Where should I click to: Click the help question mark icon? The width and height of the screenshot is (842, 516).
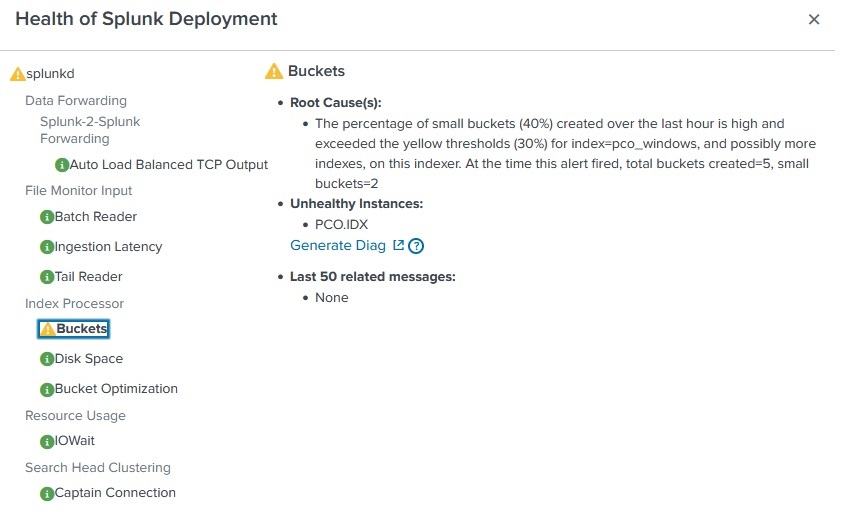coord(416,246)
